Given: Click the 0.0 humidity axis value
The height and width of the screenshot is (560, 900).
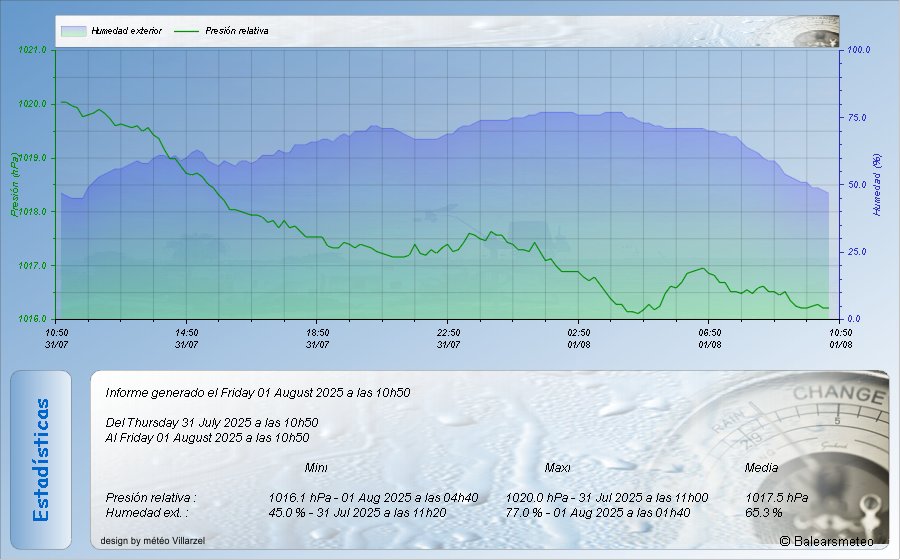Looking at the screenshot, I should point(854,319).
